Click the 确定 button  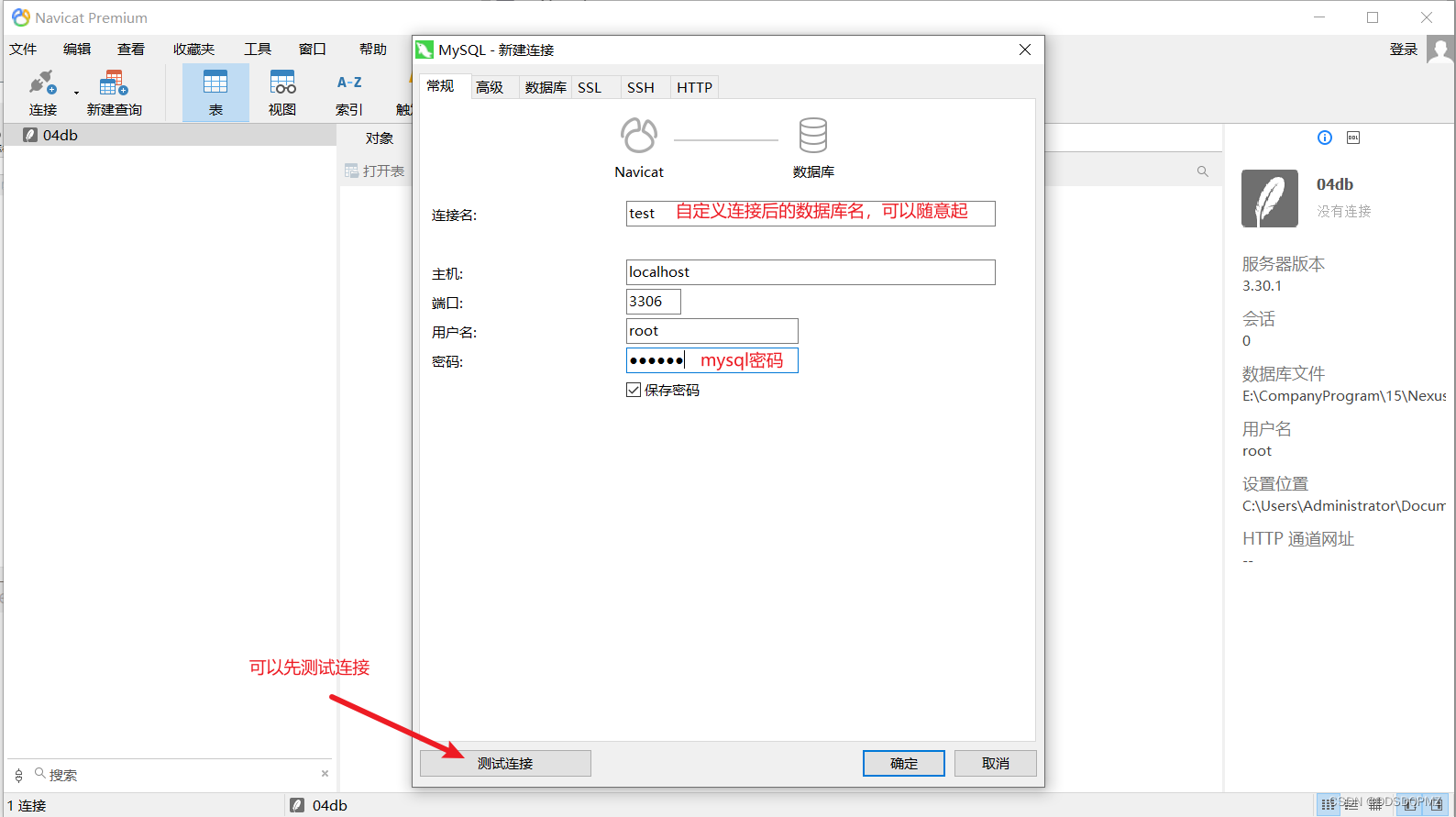[x=904, y=763]
